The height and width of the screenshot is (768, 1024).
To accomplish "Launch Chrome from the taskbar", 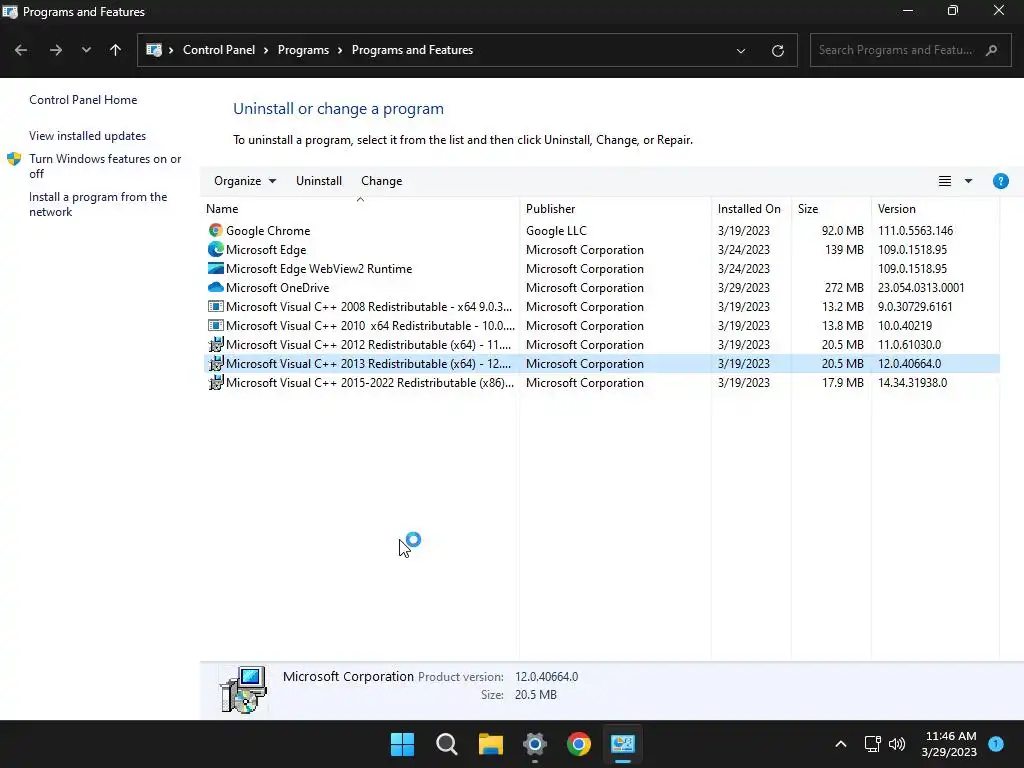I will click(579, 744).
